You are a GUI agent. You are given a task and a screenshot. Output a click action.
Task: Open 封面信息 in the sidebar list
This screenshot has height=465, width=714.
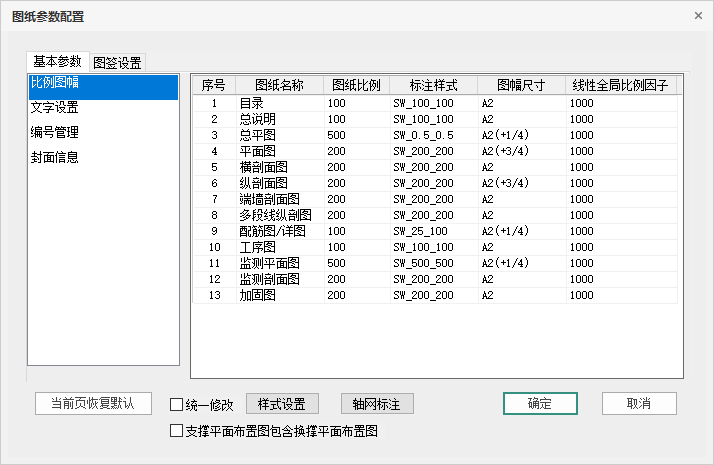tap(55, 157)
